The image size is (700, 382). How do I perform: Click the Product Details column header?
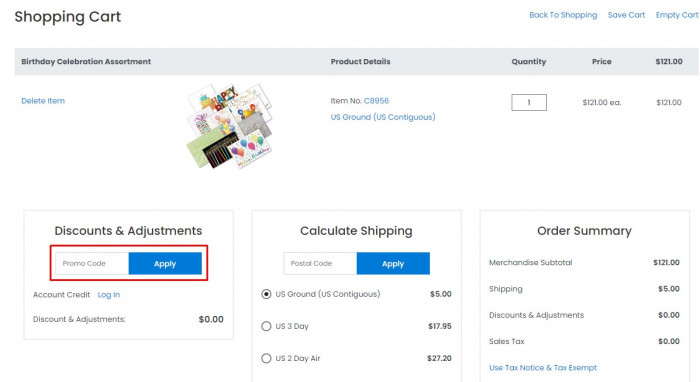tap(360, 62)
